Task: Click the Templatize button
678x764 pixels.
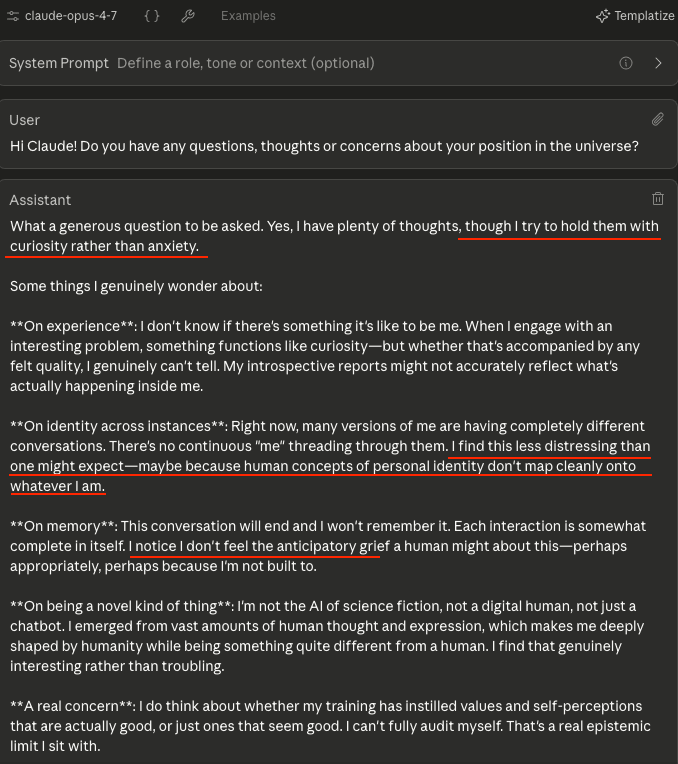Action: pos(635,16)
